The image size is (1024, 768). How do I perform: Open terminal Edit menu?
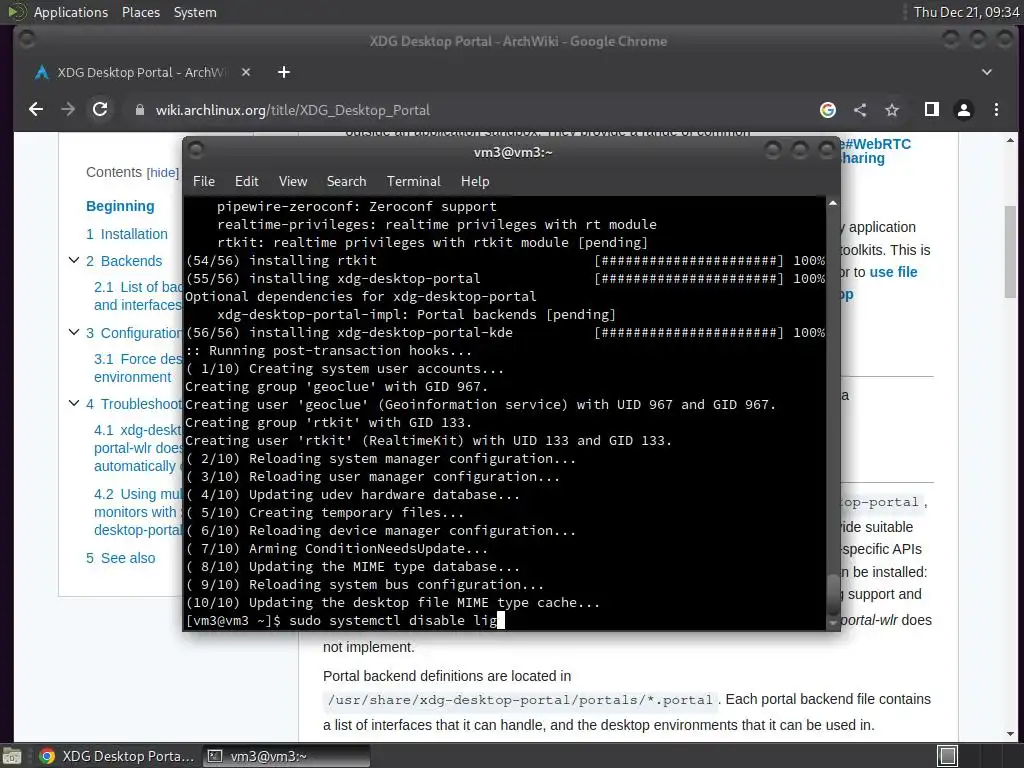click(246, 181)
